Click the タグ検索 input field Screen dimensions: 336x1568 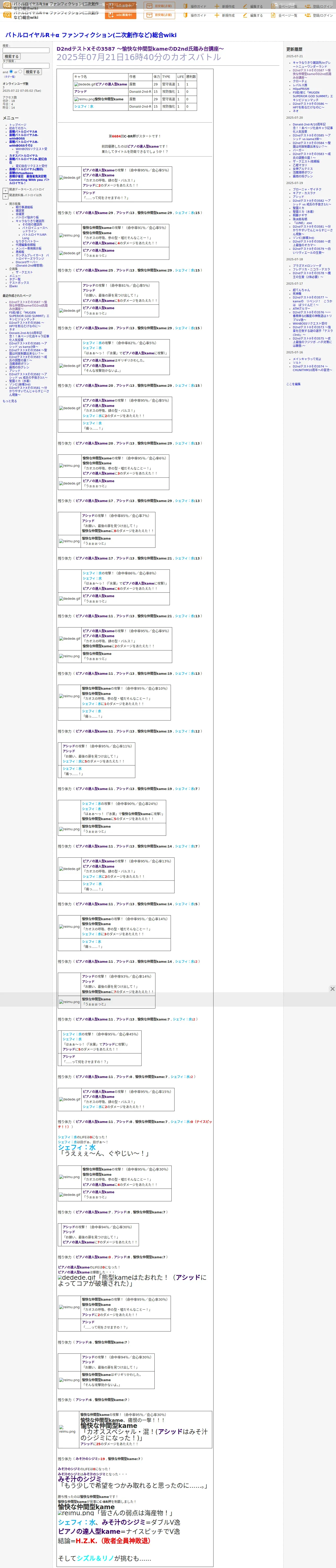tap(26, 66)
